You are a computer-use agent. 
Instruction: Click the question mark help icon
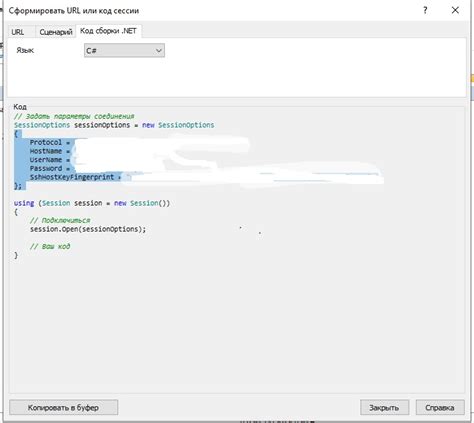pyautogui.click(x=425, y=10)
